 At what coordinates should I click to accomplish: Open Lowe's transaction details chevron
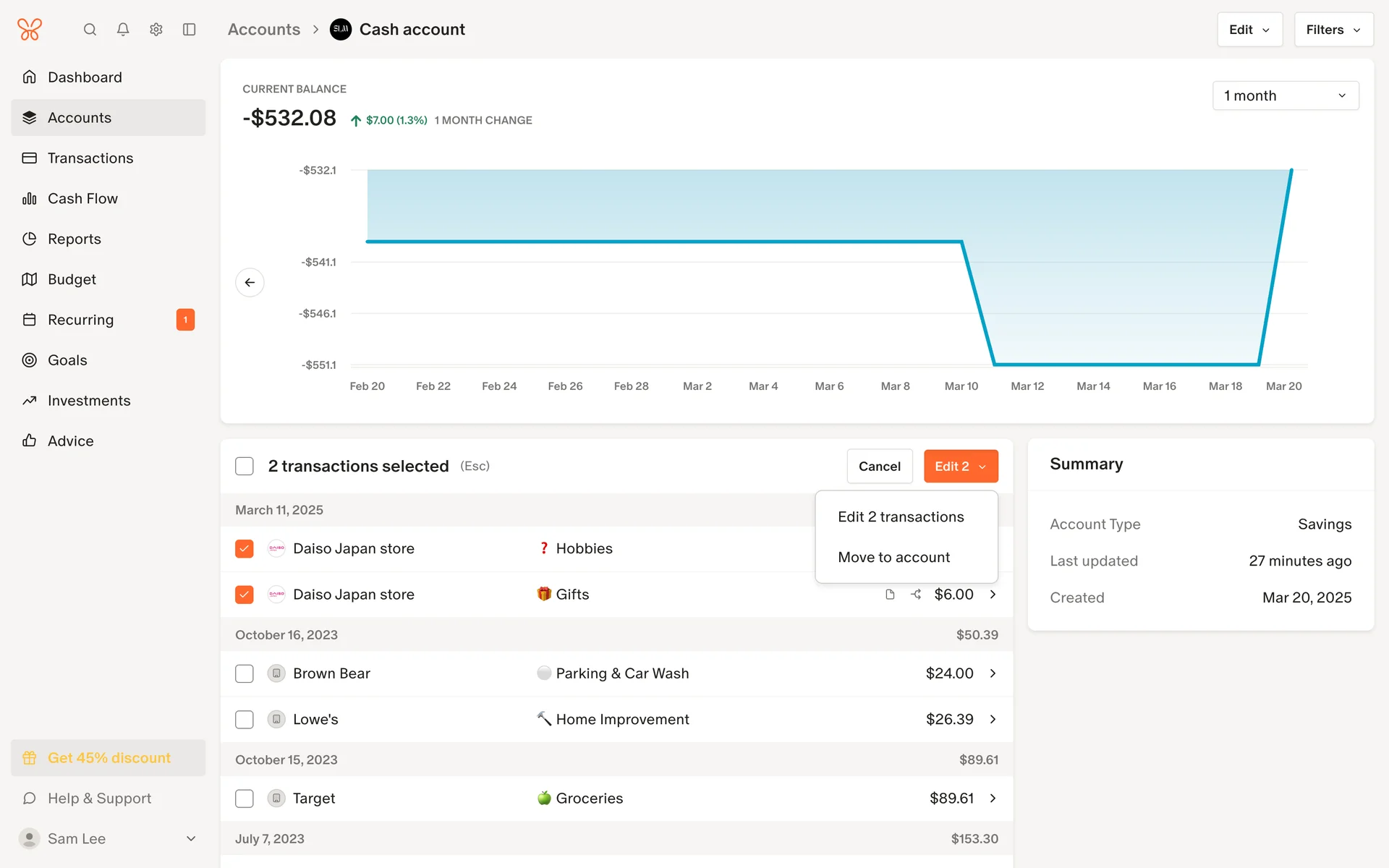pos(993,720)
